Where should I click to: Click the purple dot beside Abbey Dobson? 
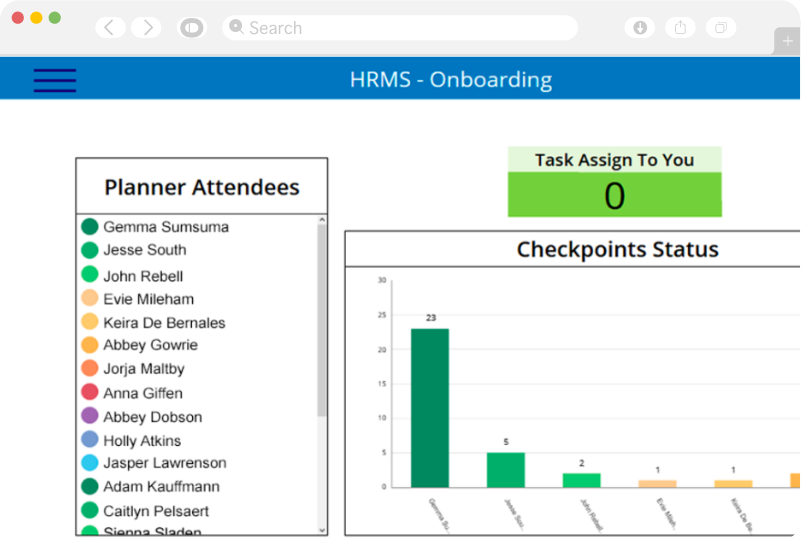click(x=90, y=416)
